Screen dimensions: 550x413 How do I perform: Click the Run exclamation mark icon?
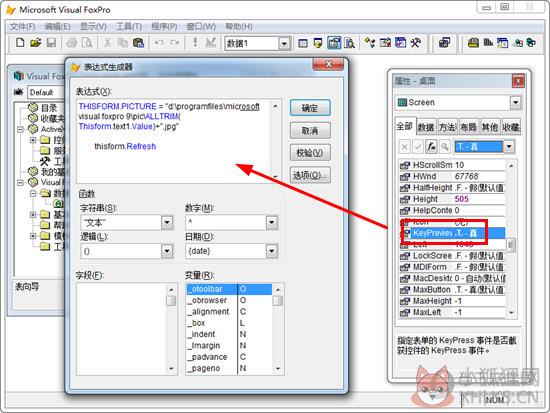pyautogui.click(x=195, y=43)
